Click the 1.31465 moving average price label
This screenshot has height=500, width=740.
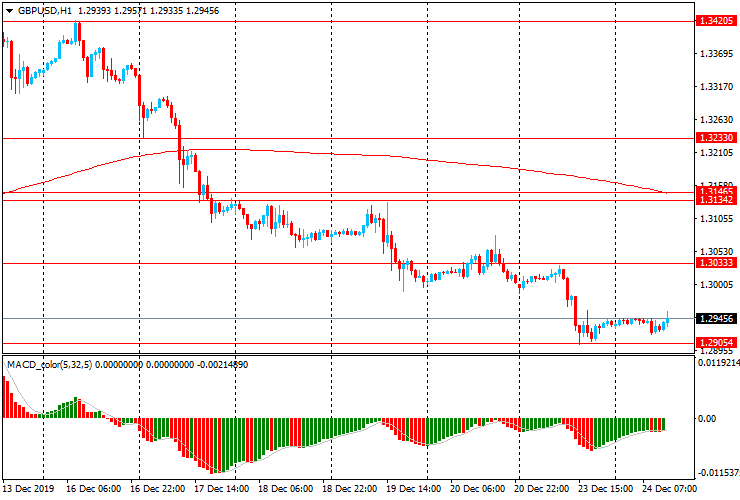pos(716,191)
